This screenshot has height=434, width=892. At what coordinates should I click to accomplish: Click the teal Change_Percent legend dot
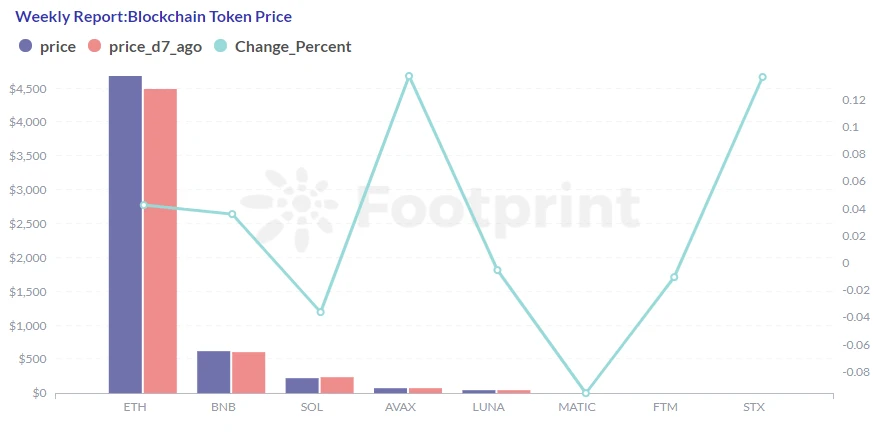(x=221, y=46)
